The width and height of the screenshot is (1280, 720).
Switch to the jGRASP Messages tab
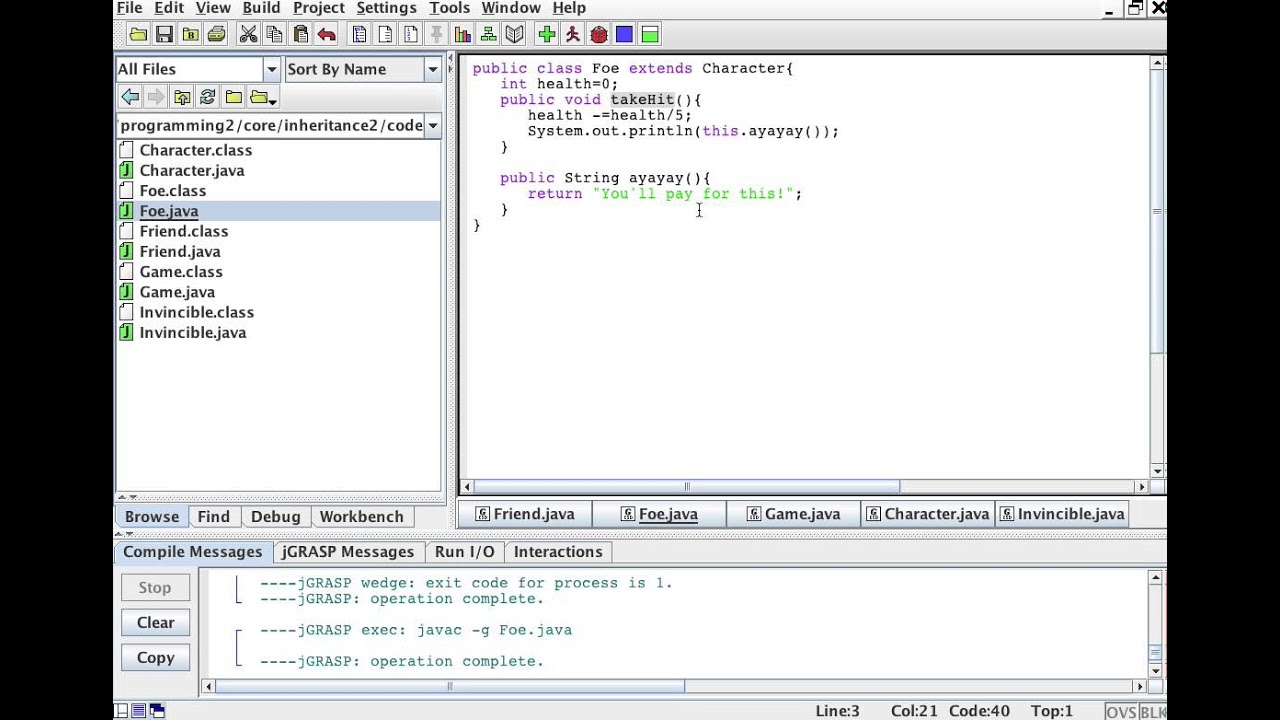coord(348,552)
